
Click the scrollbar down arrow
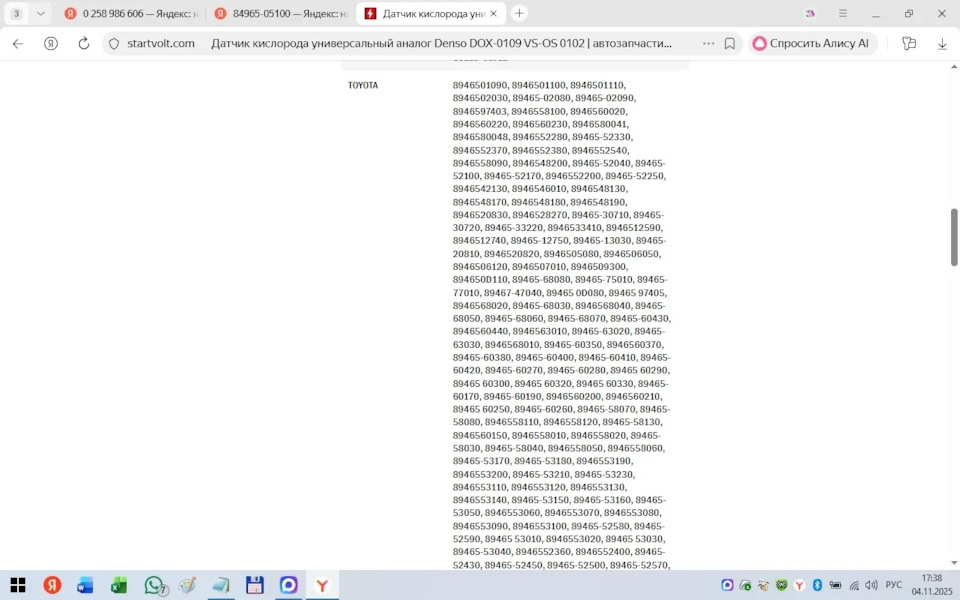point(954,563)
